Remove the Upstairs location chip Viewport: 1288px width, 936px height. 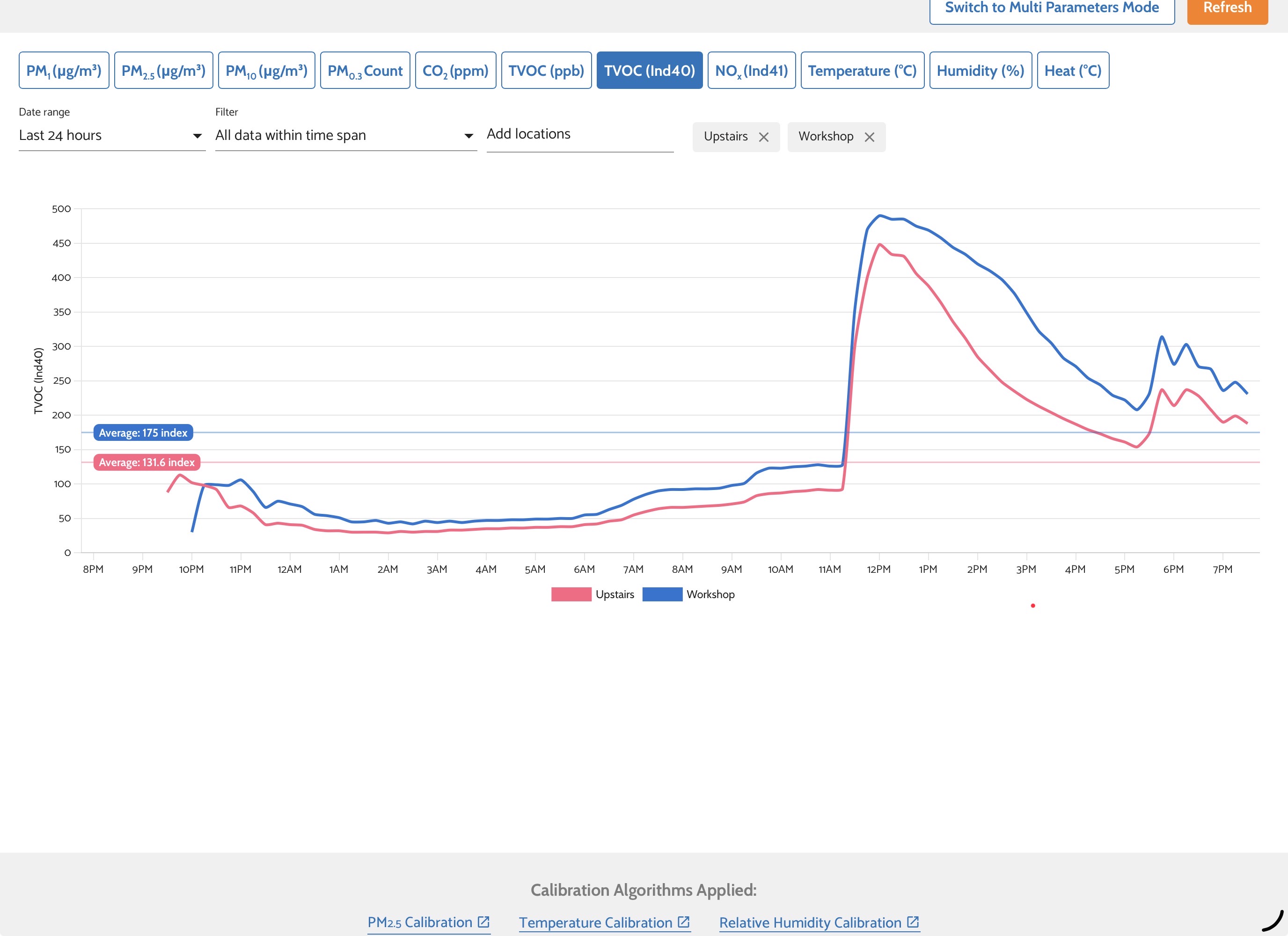[763, 137]
